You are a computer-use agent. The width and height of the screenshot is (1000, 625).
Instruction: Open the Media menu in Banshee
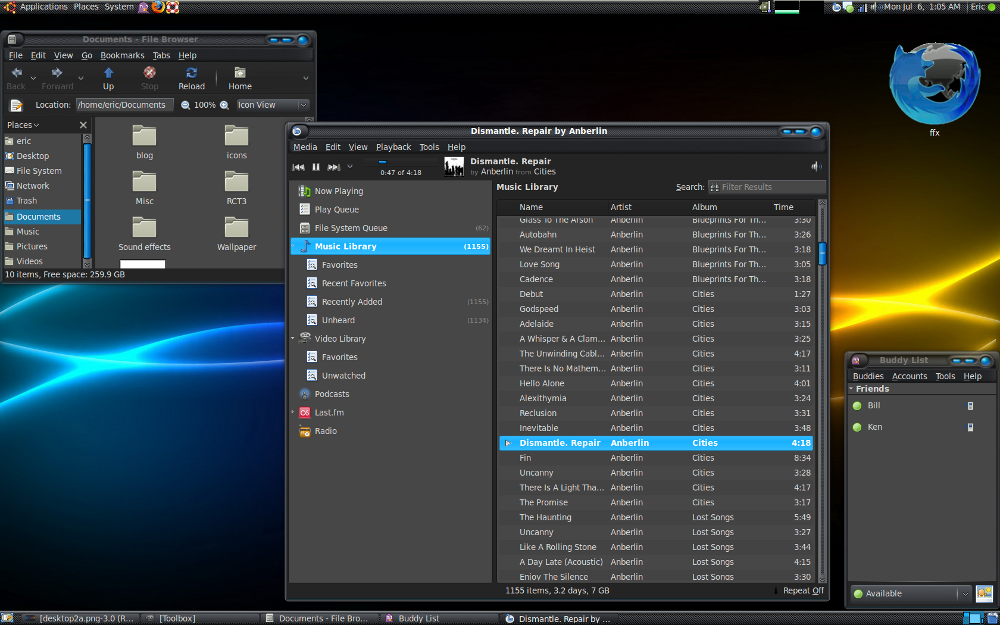[305, 147]
